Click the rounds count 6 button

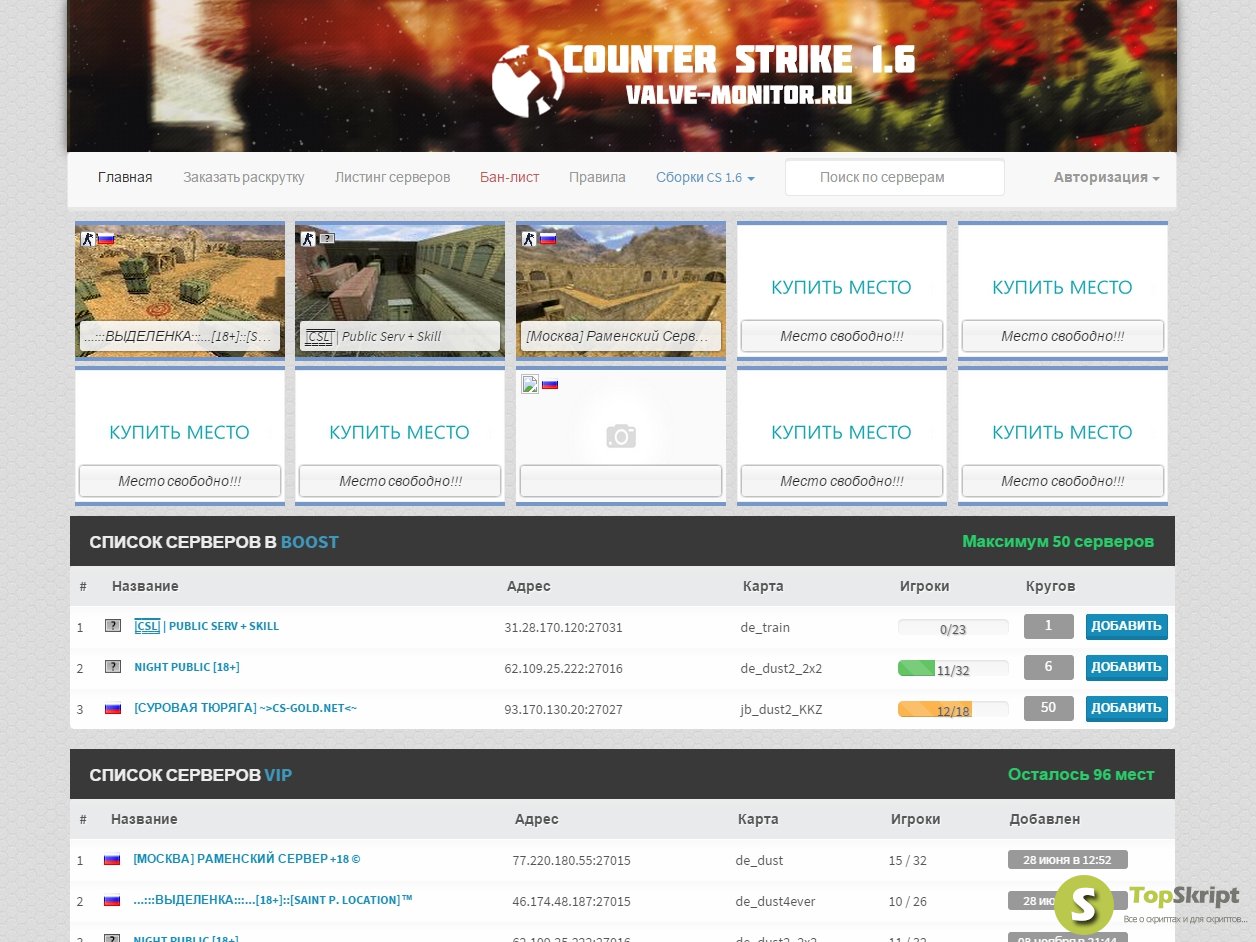pos(1048,667)
